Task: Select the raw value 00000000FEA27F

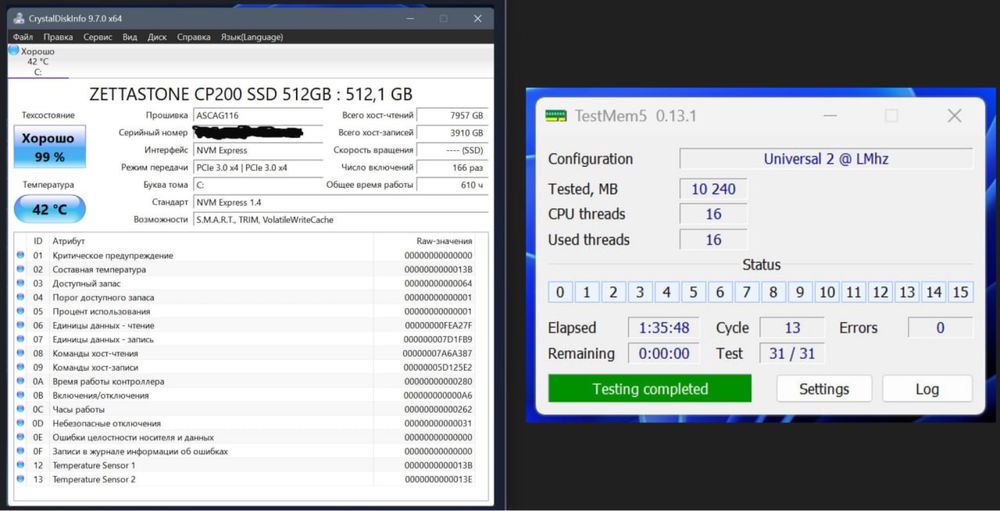Action: (439, 325)
